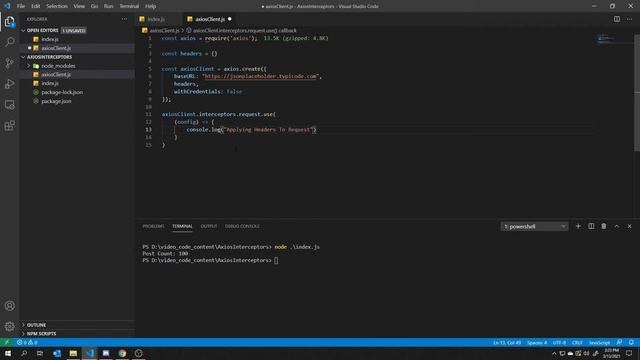Open package.json in the file tree
Image resolution: width=640 pixels, height=360 pixels.
[77, 101]
